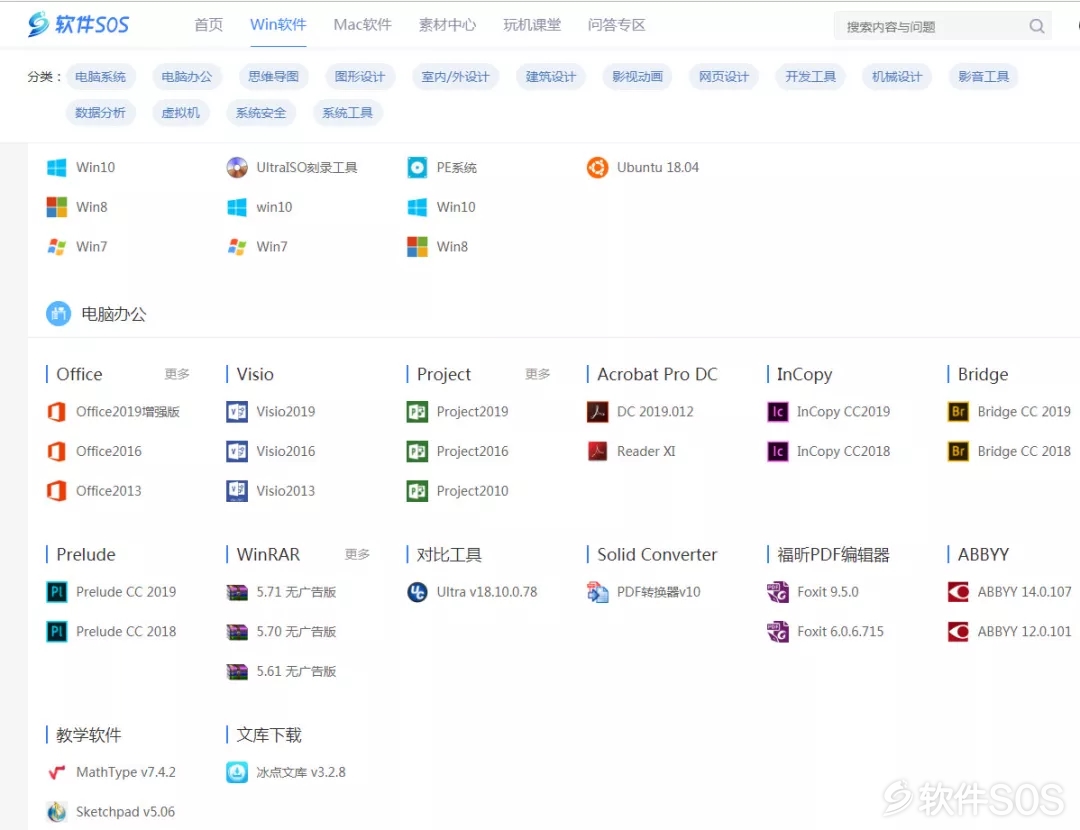Click the Prelude CC 2019 icon
This screenshot has height=830, width=1080.
pos(56,592)
